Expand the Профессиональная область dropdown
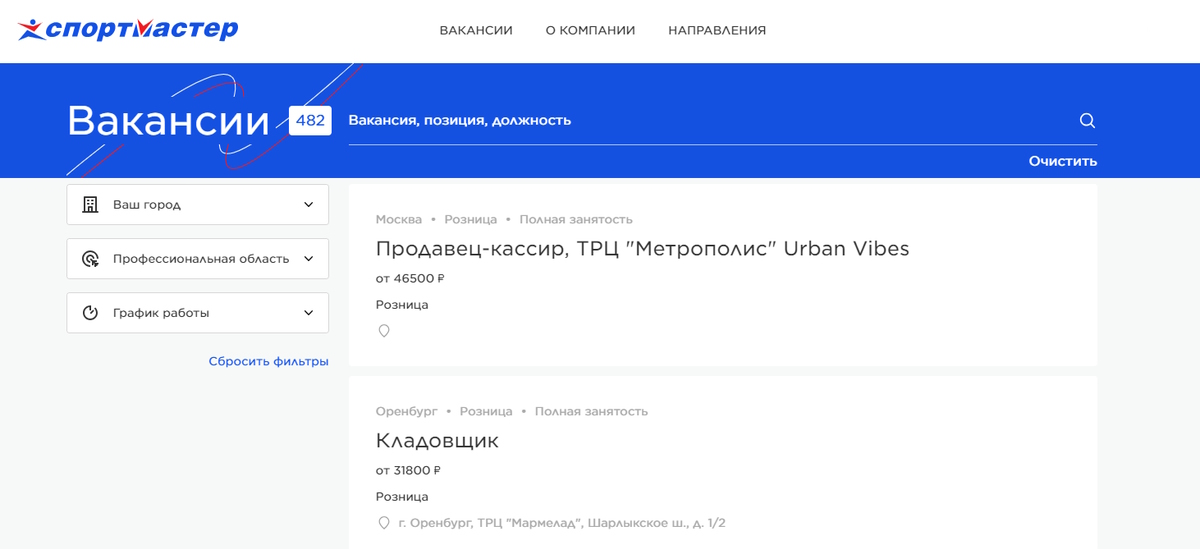This screenshot has height=549, width=1200. tap(198, 258)
